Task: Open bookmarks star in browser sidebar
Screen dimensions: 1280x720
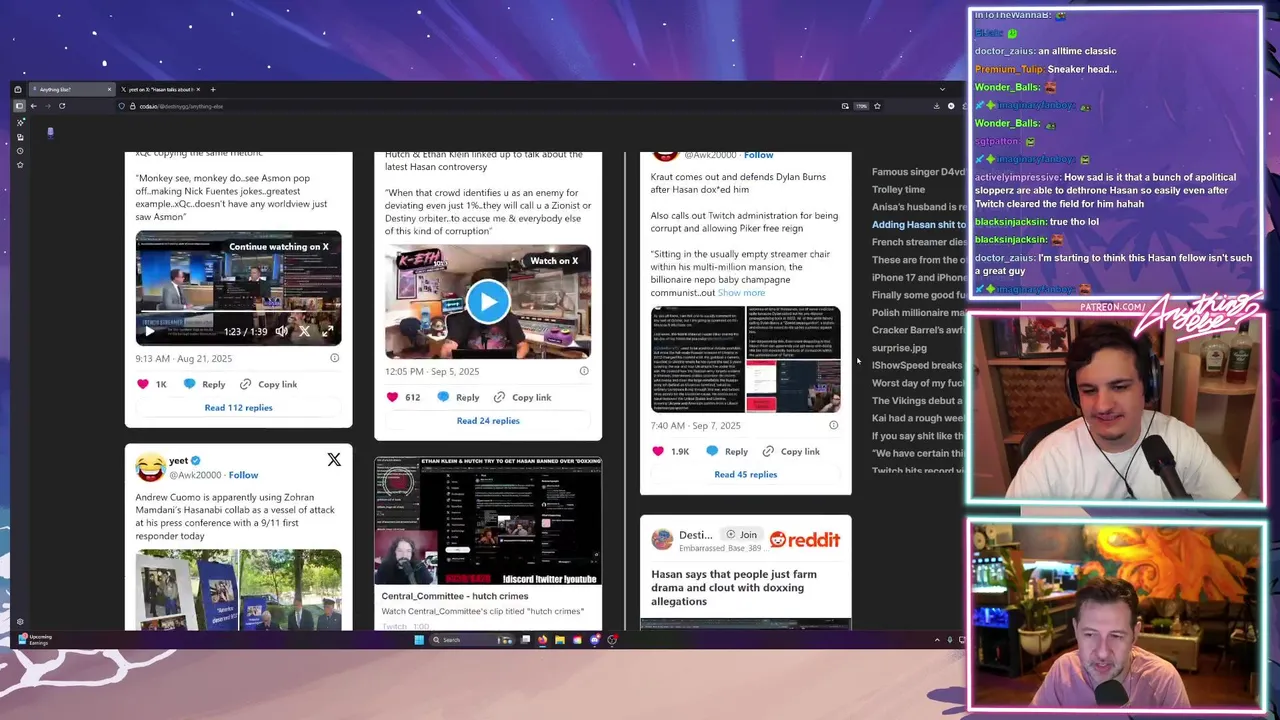Action: (x=19, y=165)
